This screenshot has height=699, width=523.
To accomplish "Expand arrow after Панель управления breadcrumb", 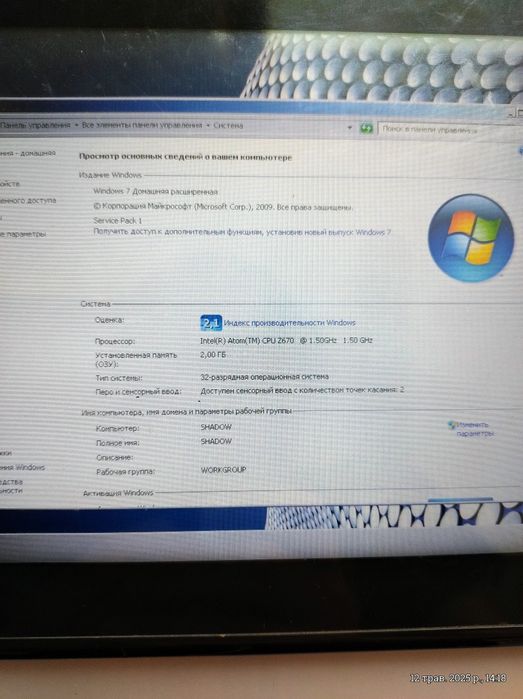I will (76, 125).
